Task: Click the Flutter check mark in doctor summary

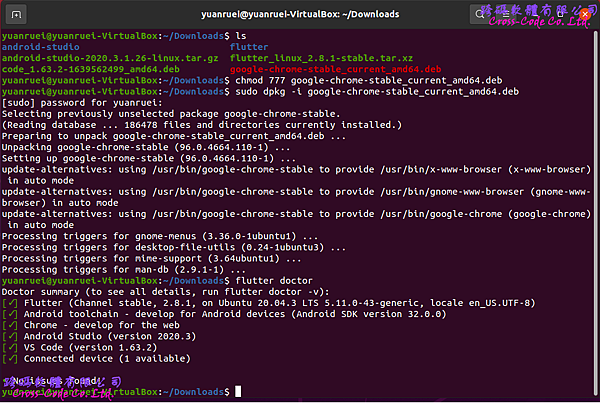Action: coord(10,302)
